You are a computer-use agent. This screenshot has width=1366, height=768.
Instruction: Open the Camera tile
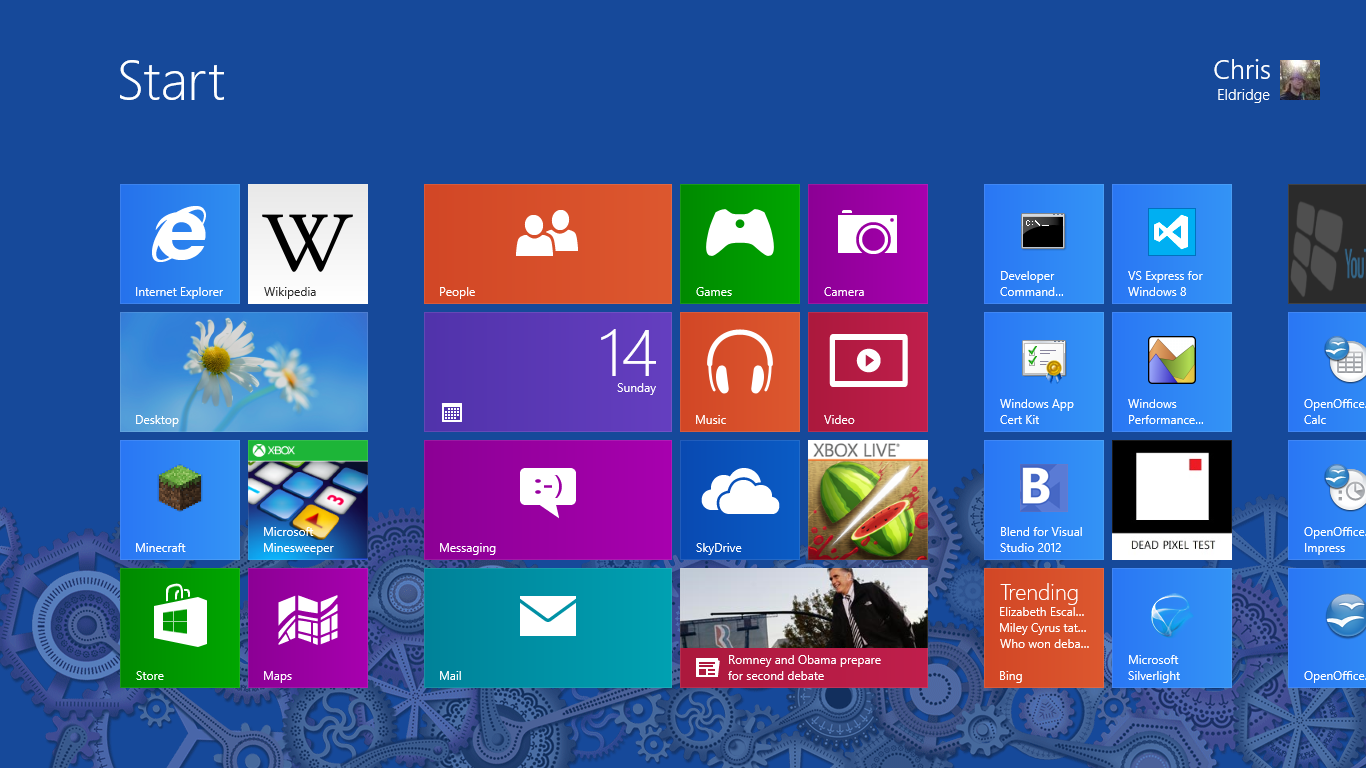pyautogui.click(x=868, y=244)
